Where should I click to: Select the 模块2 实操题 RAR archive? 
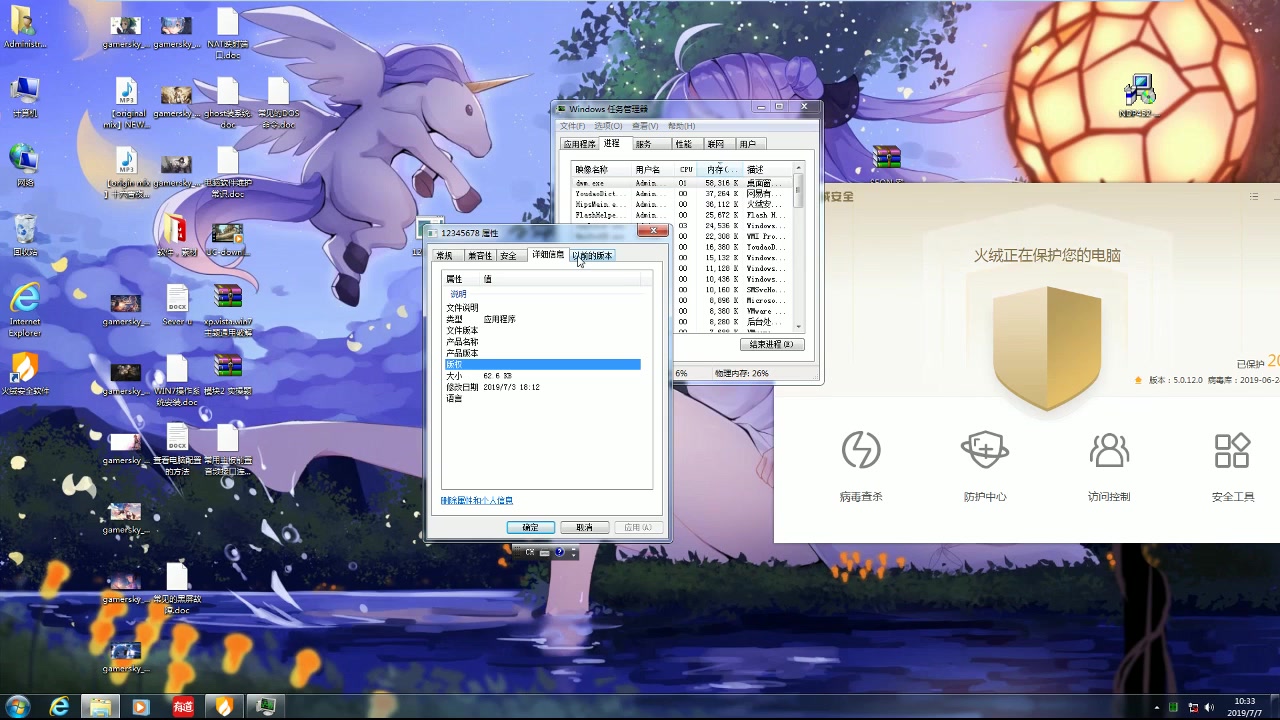228,375
